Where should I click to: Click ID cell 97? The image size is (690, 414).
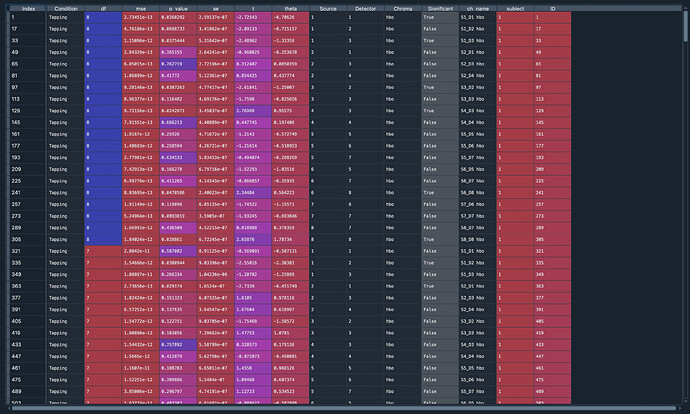click(552, 88)
